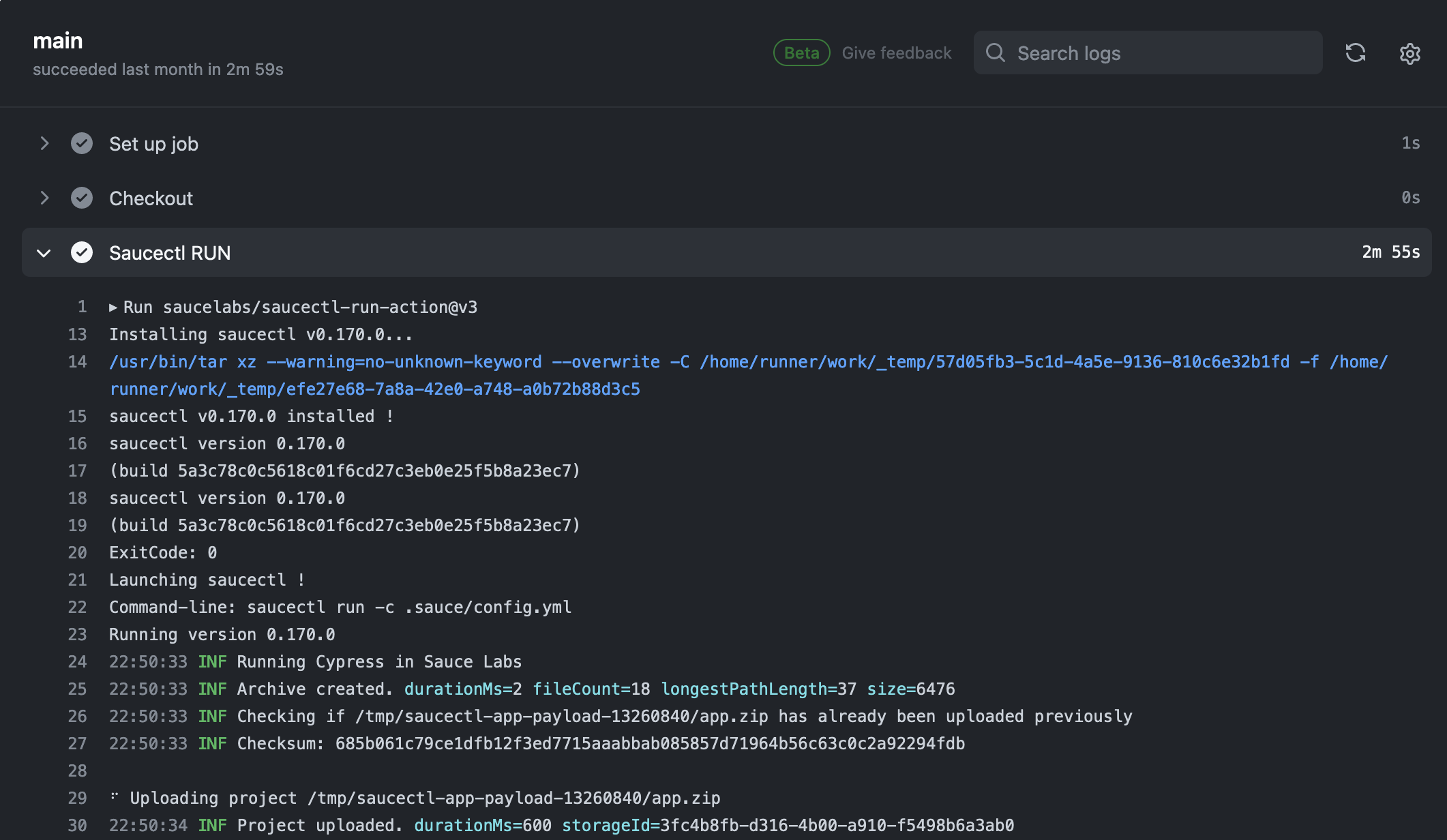
Task: Click the run arrow before saucelabs/saucectl-run-action@v3
Action: 114,307
